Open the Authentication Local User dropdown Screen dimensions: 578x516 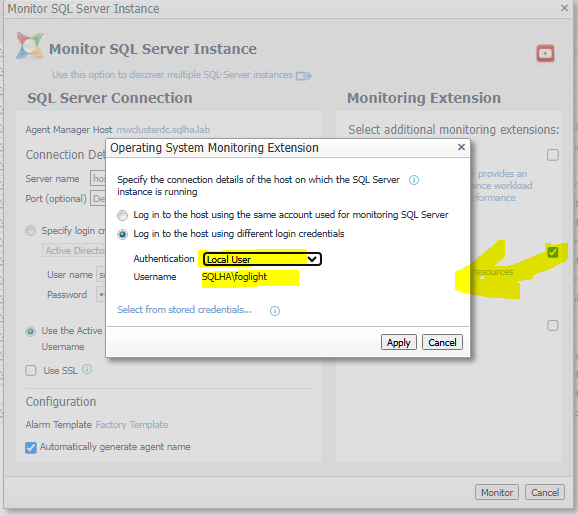[262, 259]
